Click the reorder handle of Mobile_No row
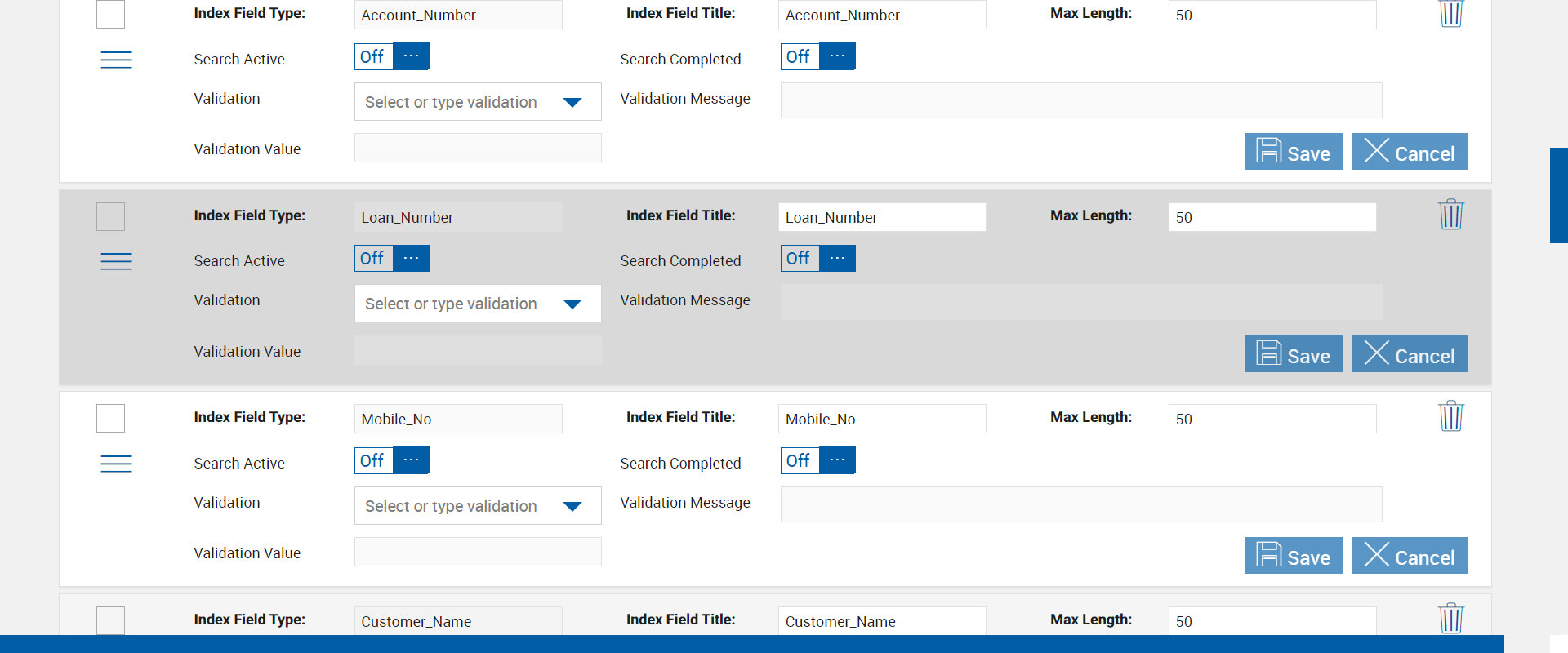The width and height of the screenshot is (1568, 653). point(116,464)
